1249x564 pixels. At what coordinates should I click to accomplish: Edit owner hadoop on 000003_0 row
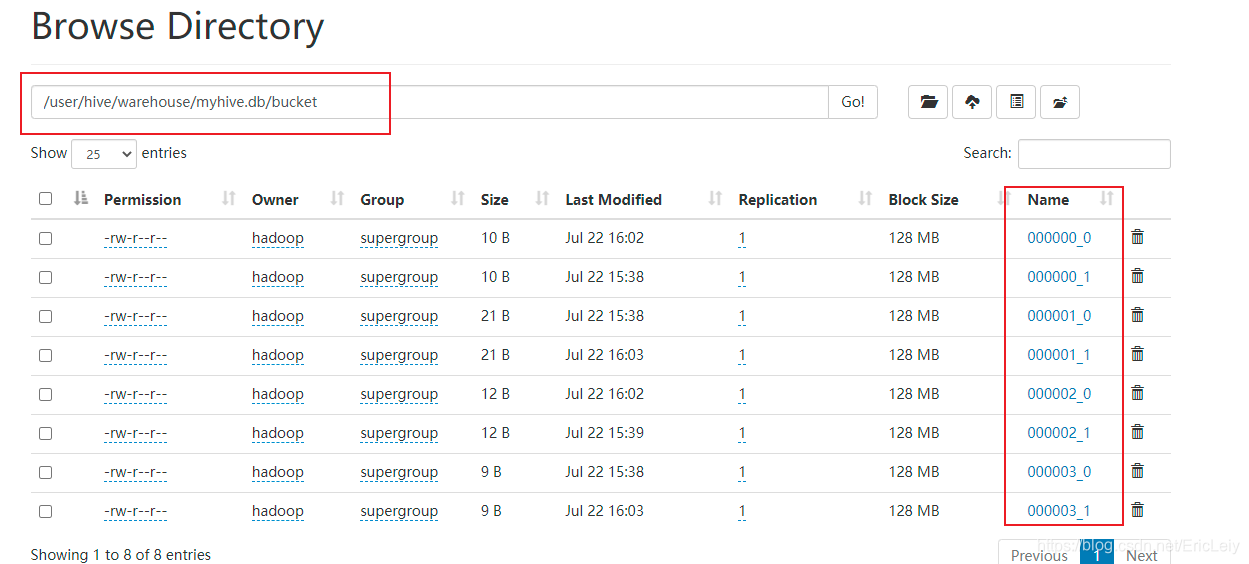coord(277,472)
